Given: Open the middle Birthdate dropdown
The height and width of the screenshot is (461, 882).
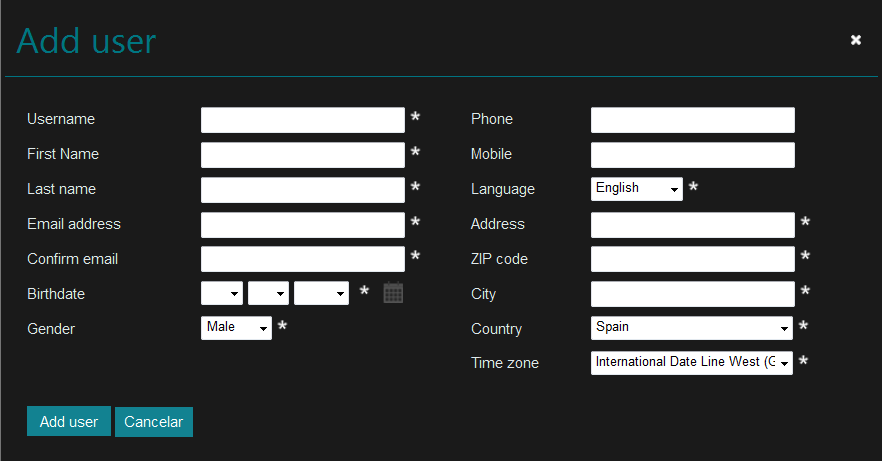Looking at the screenshot, I should [x=268, y=293].
